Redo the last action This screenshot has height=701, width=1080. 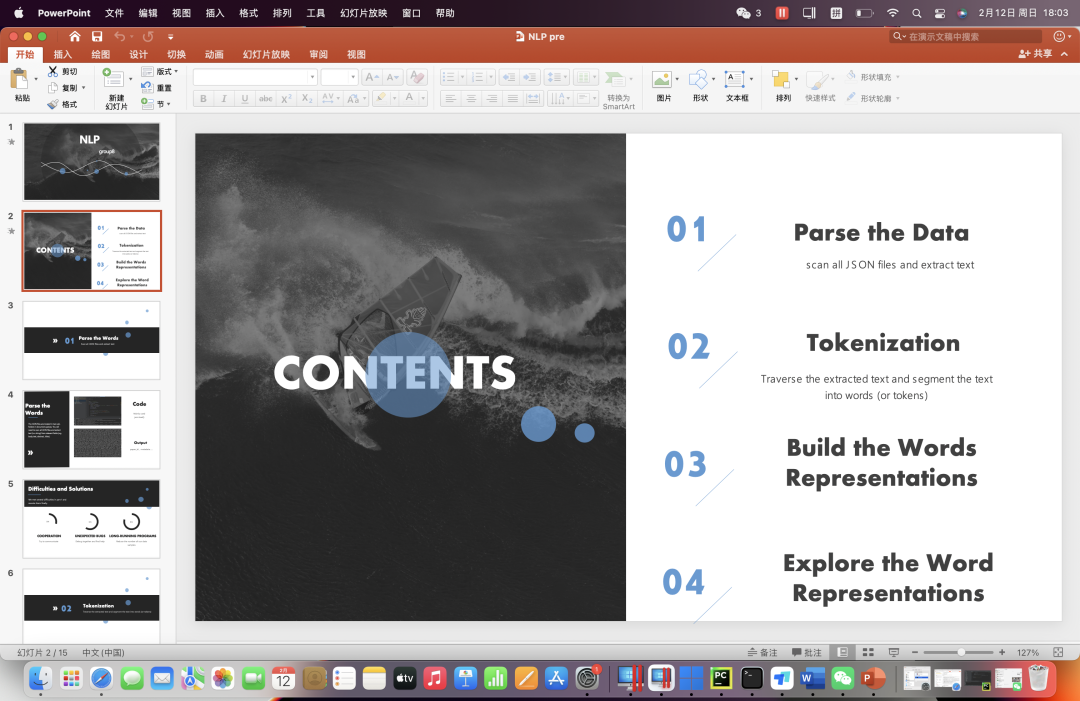pos(148,36)
